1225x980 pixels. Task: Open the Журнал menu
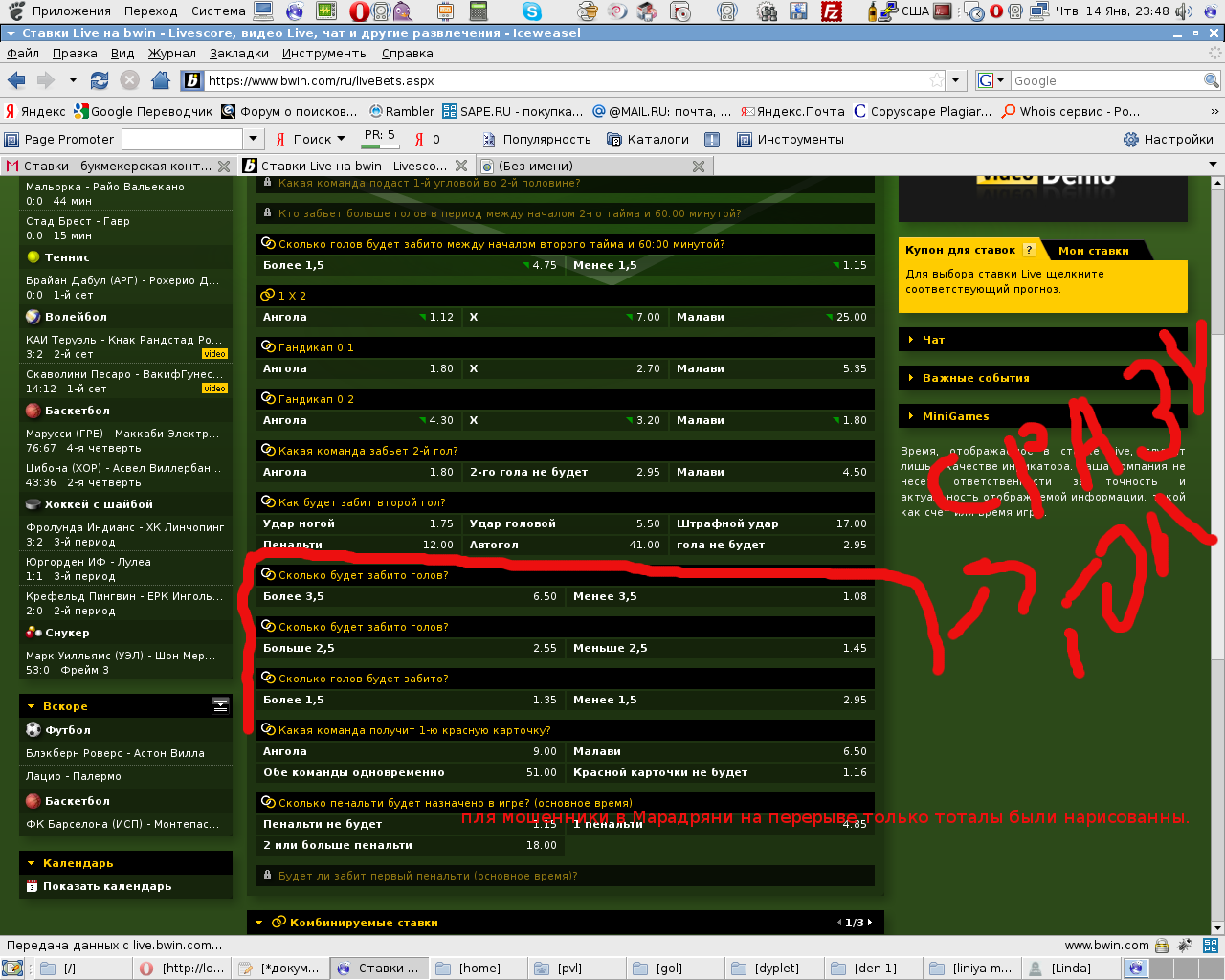(x=171, y=53)
